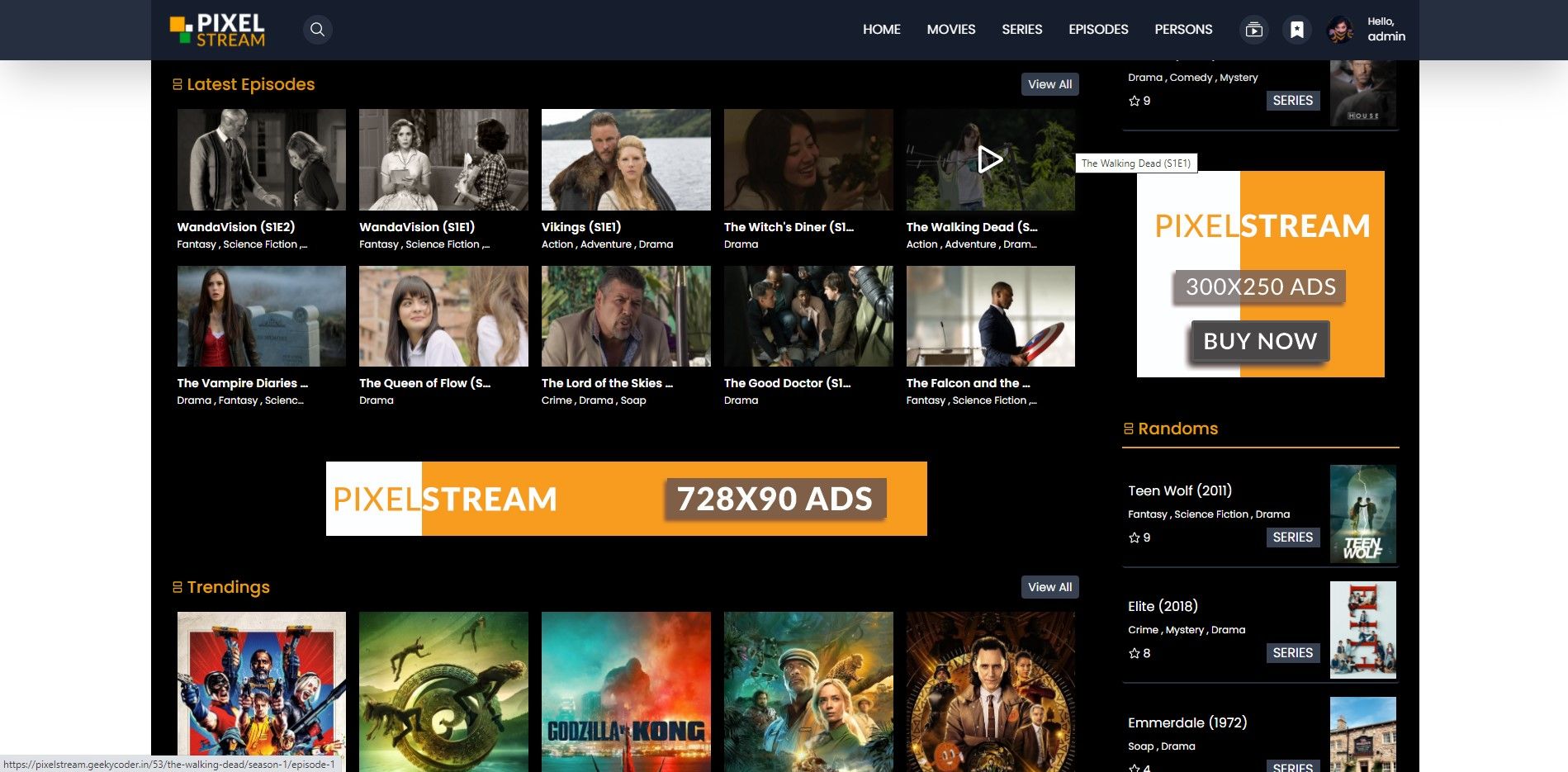This screenshot has height=772, width=1568.
Task: Click the House poster thumbnail
Action: click(1363, 92)
